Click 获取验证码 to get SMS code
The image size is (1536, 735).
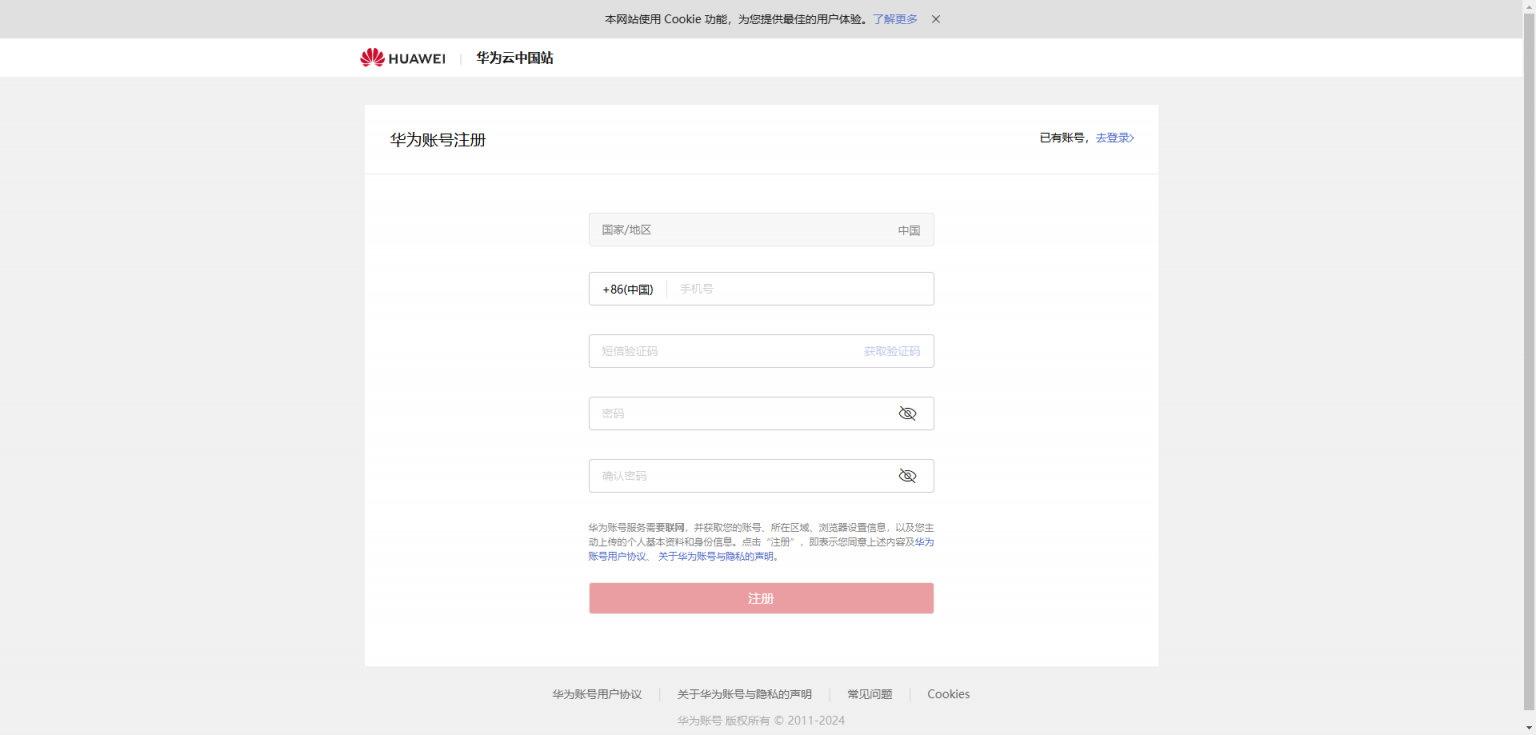point(891,351)
